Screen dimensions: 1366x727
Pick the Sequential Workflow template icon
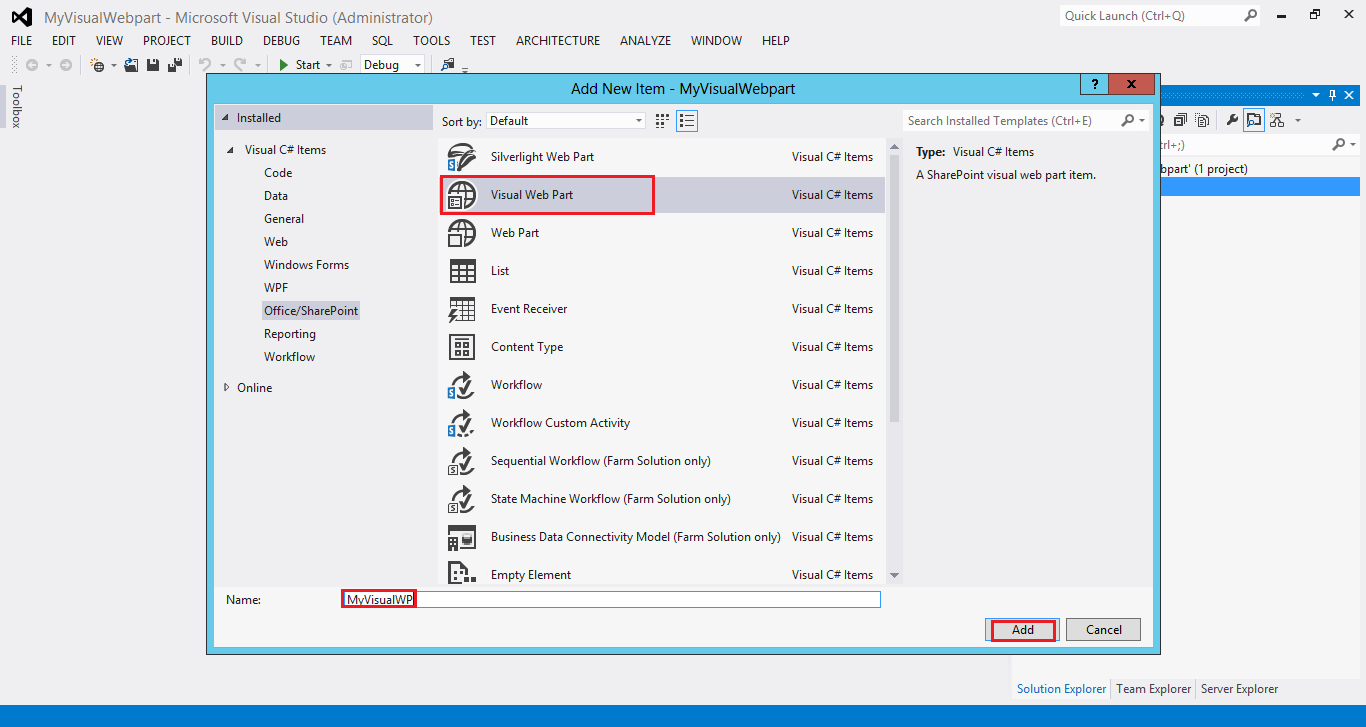click(461, 461)
